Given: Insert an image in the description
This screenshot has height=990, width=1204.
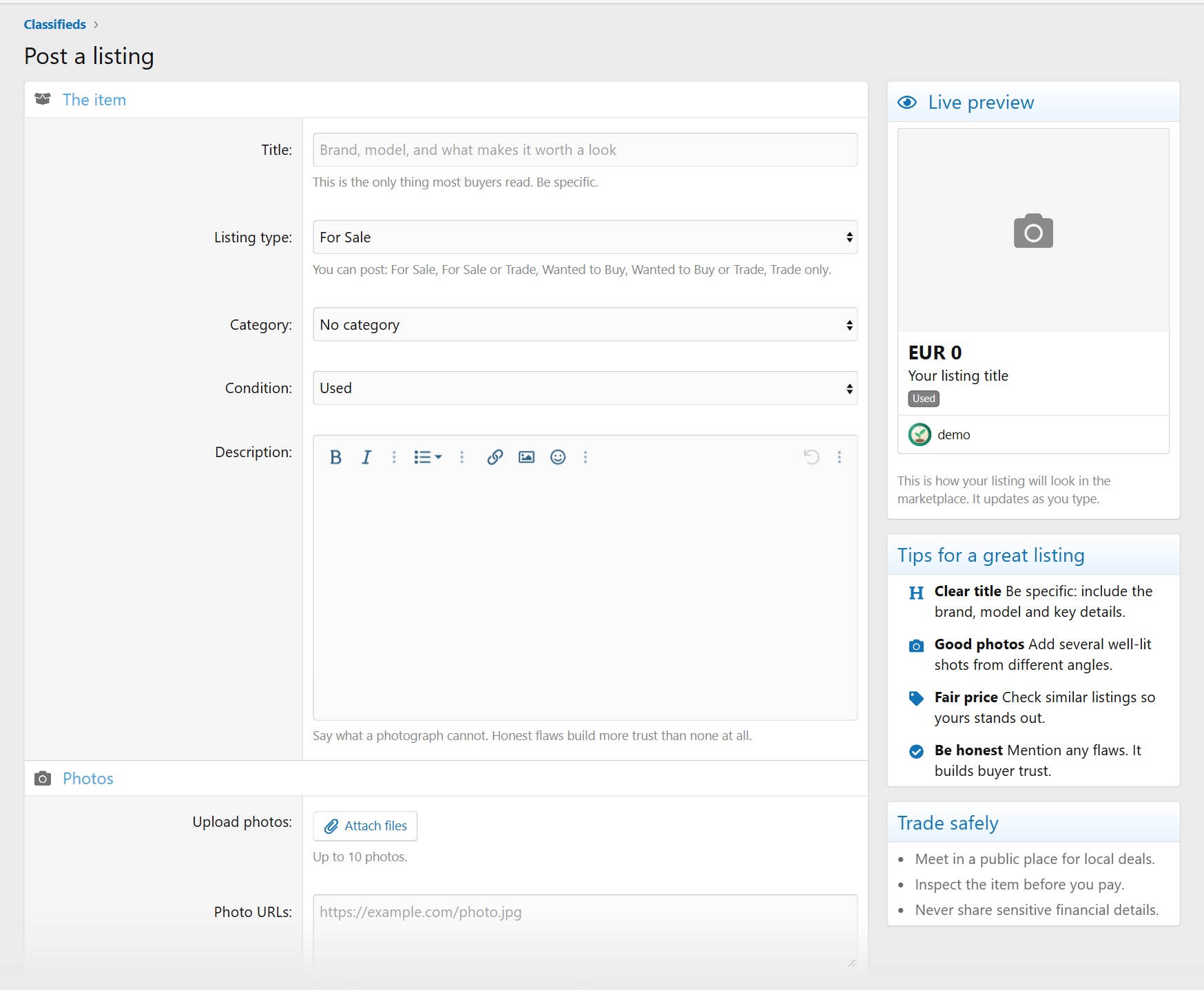Looking at the screenshot, I should coord(526,457).
